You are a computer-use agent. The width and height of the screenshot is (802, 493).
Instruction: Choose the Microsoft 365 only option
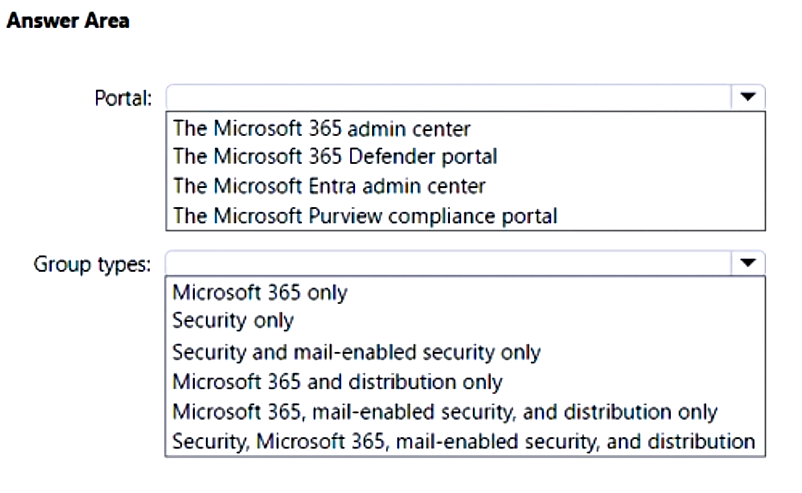(260, 293)
